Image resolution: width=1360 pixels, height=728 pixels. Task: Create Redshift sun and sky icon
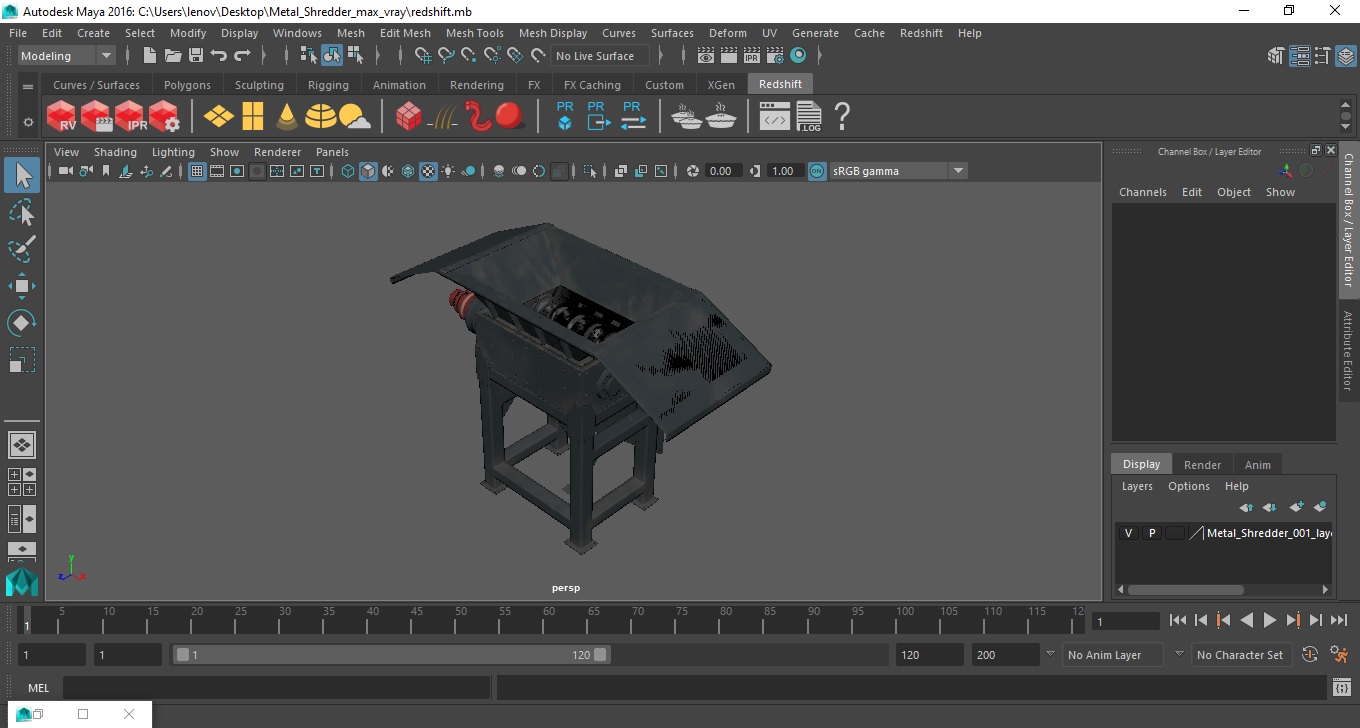(x=354, y=117)
